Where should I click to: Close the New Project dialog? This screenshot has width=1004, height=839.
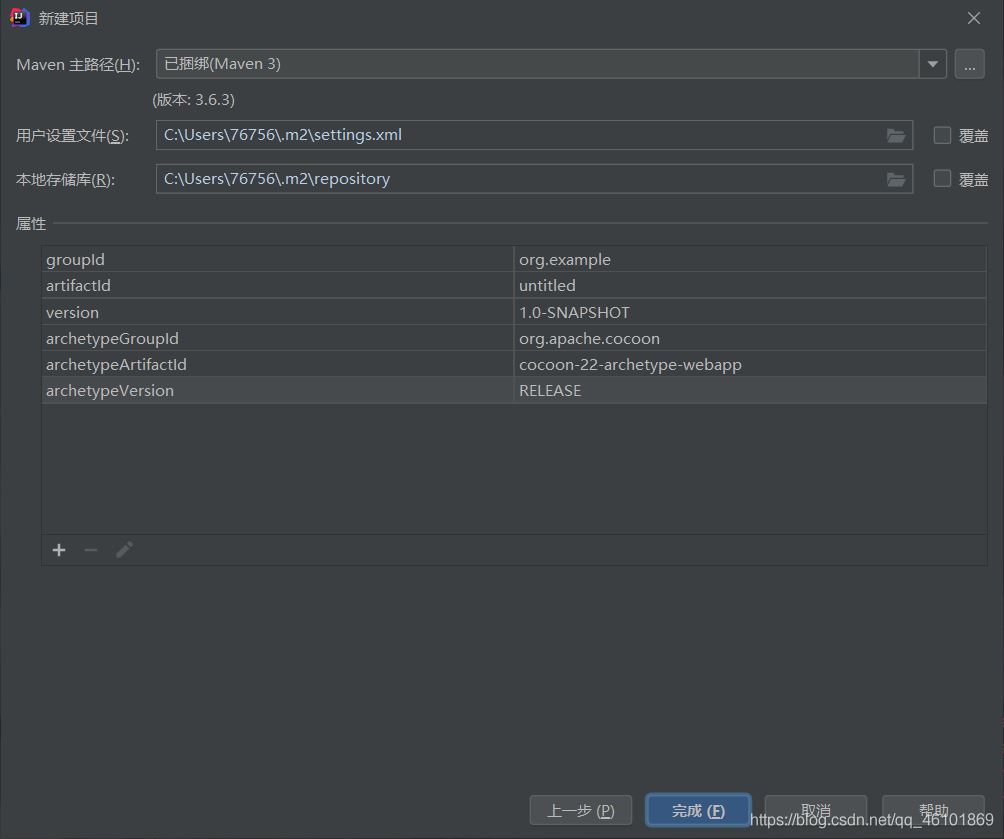pos(974,18)
